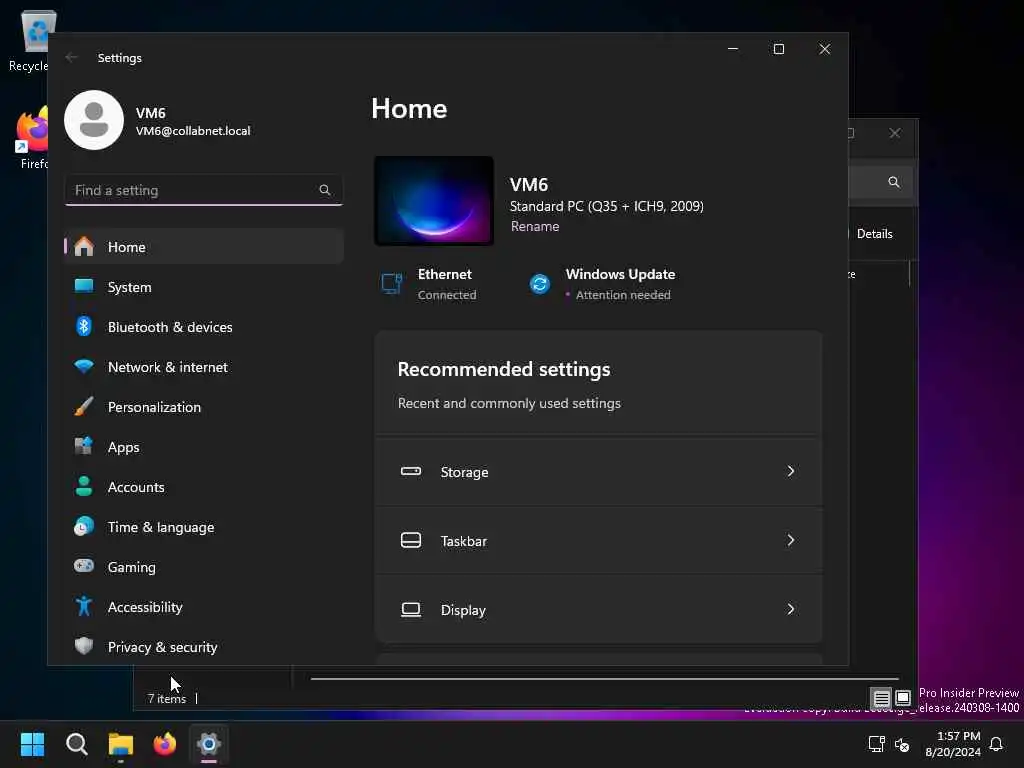Viewport: 1024px width, 768px height.
Task: Open Taskbar recommended setting
Action: pyautogui.click(x=598, y=541)
